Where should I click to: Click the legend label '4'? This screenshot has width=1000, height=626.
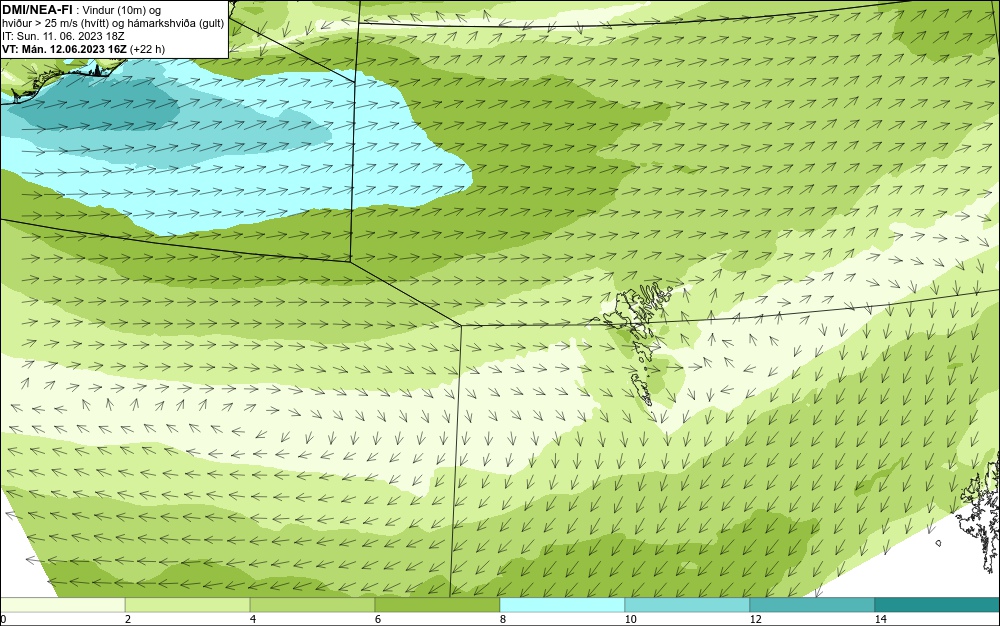tap(253, 619)
